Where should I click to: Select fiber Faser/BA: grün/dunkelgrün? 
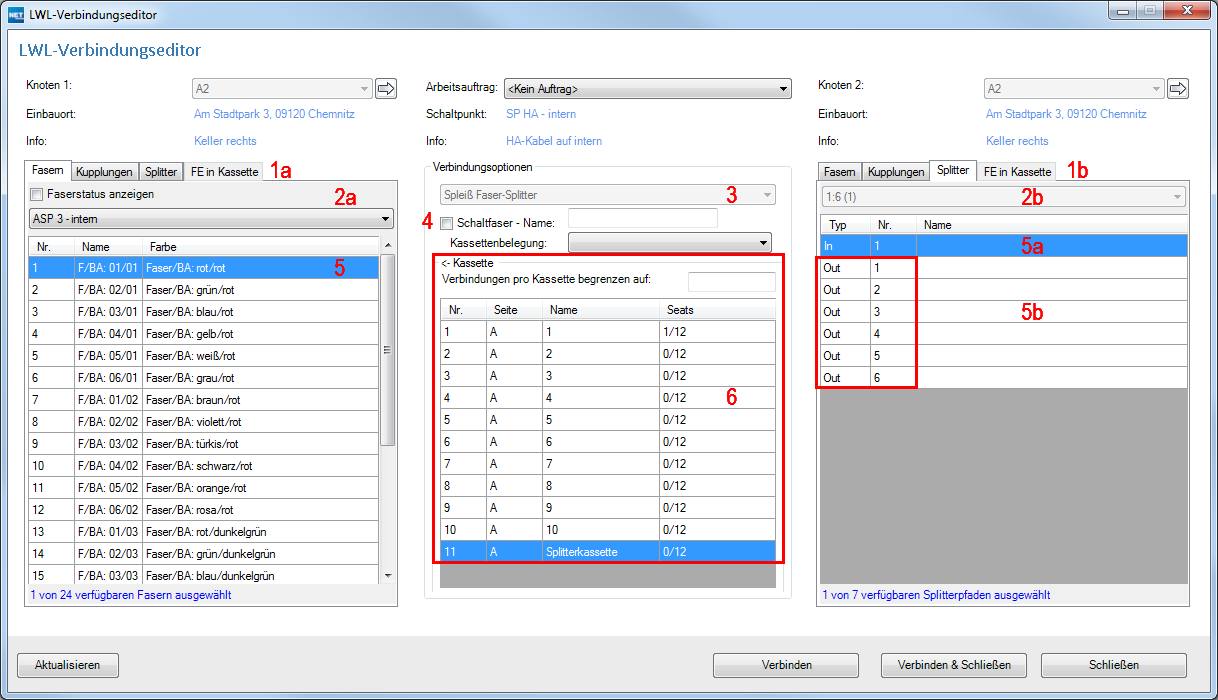[204, 553]
